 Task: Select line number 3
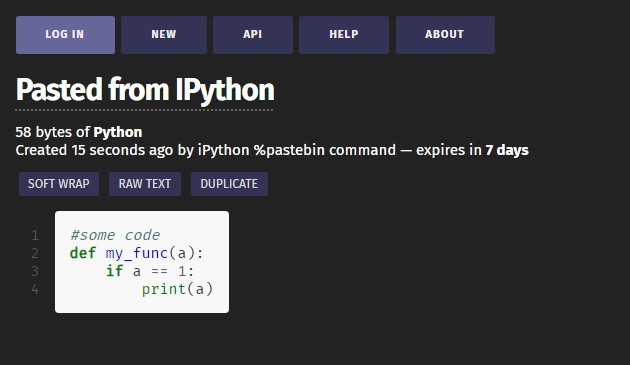point(35,271)
